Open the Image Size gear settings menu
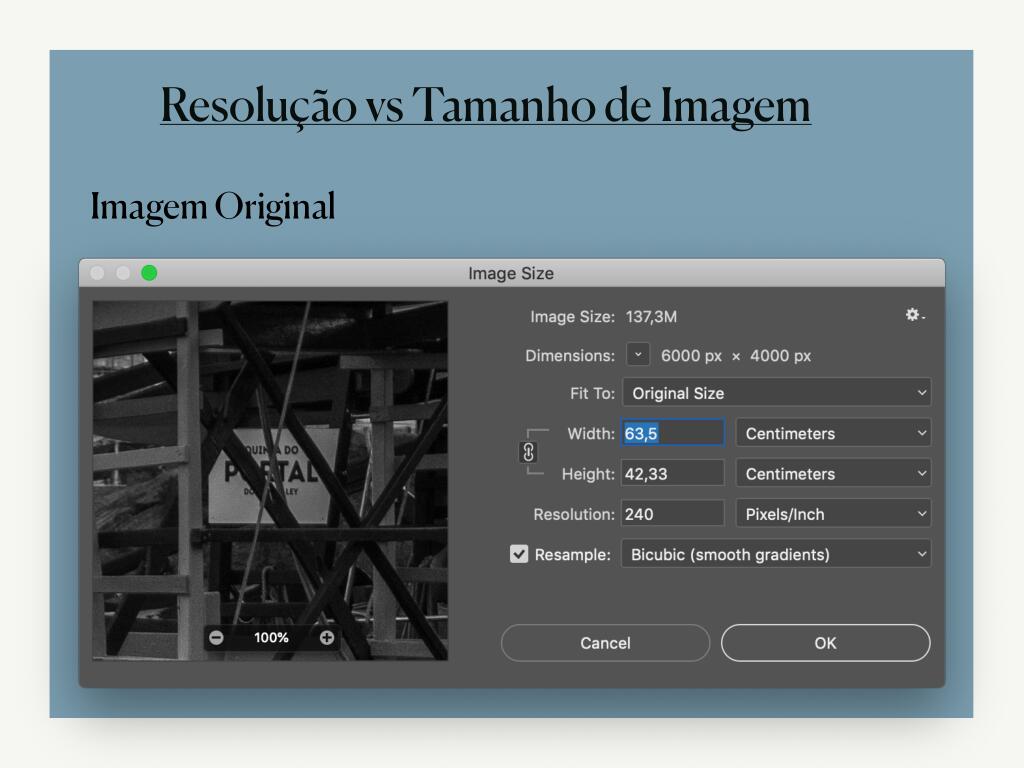This screenshot has height=768, width=1024. (914, 315)
